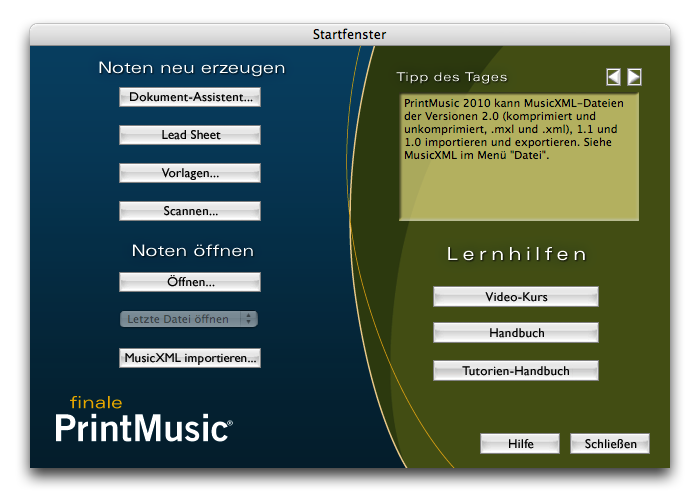The image size is (697, 496).
Task: Click the Öffnen button
Action: 190,282
